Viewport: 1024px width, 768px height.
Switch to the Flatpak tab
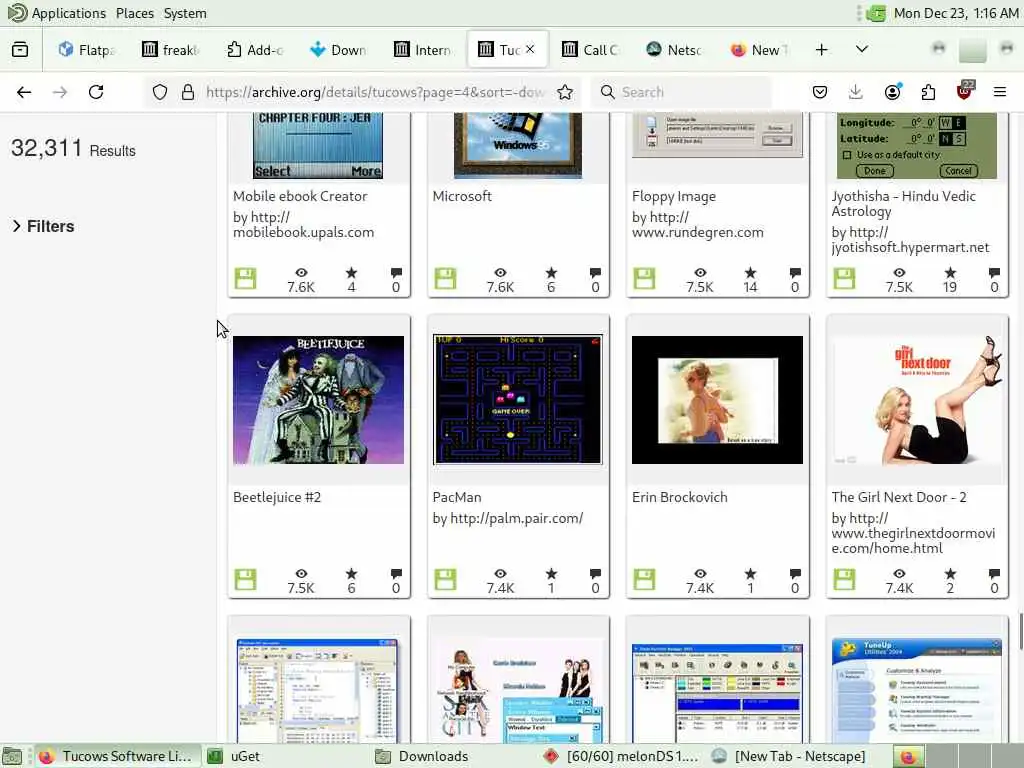(87, 50)
